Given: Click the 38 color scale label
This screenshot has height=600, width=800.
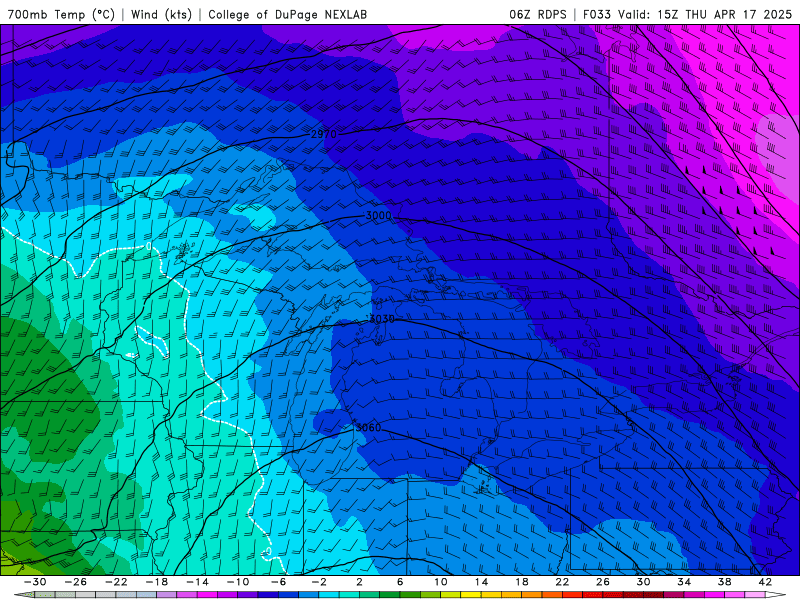Looking at the screenshot, I should (x=724, y=582).
